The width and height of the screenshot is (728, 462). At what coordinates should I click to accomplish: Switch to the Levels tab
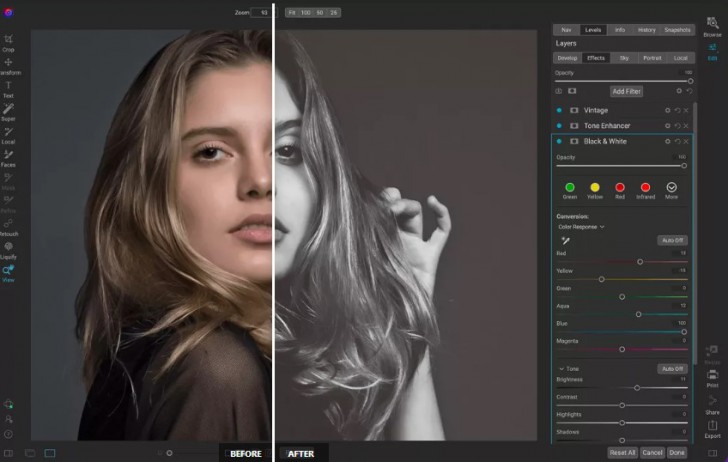(593, 30)
